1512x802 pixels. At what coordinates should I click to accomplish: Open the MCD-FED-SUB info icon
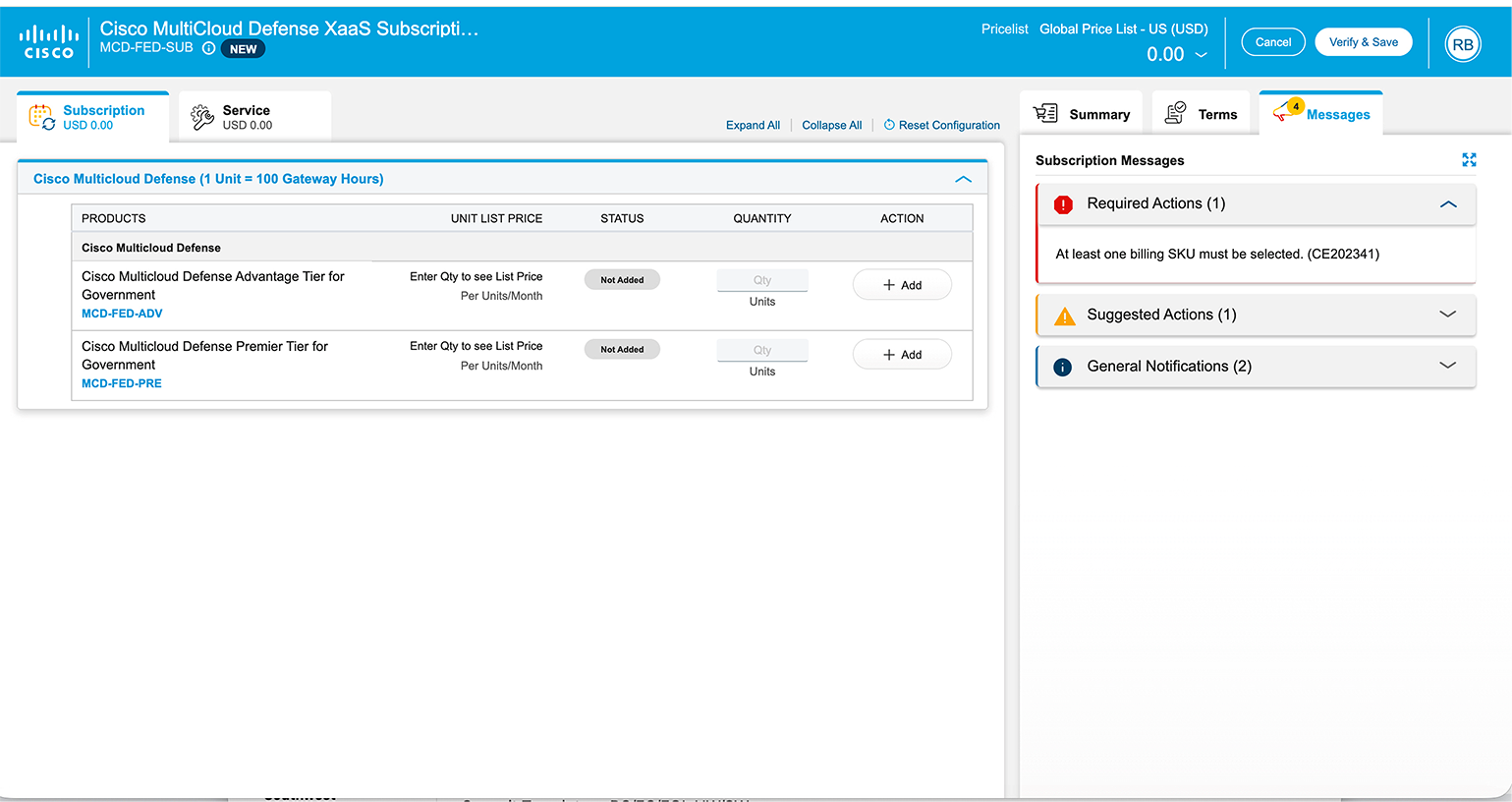208,48
